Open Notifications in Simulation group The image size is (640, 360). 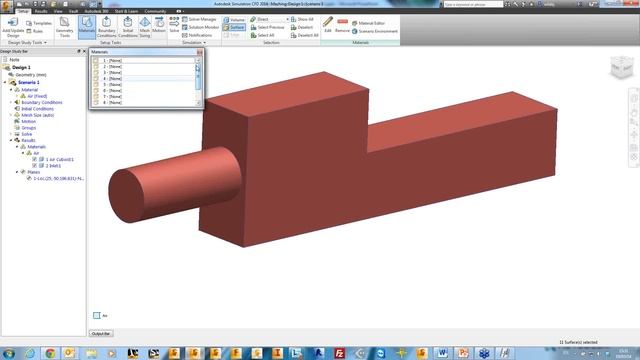pos(197,35)
